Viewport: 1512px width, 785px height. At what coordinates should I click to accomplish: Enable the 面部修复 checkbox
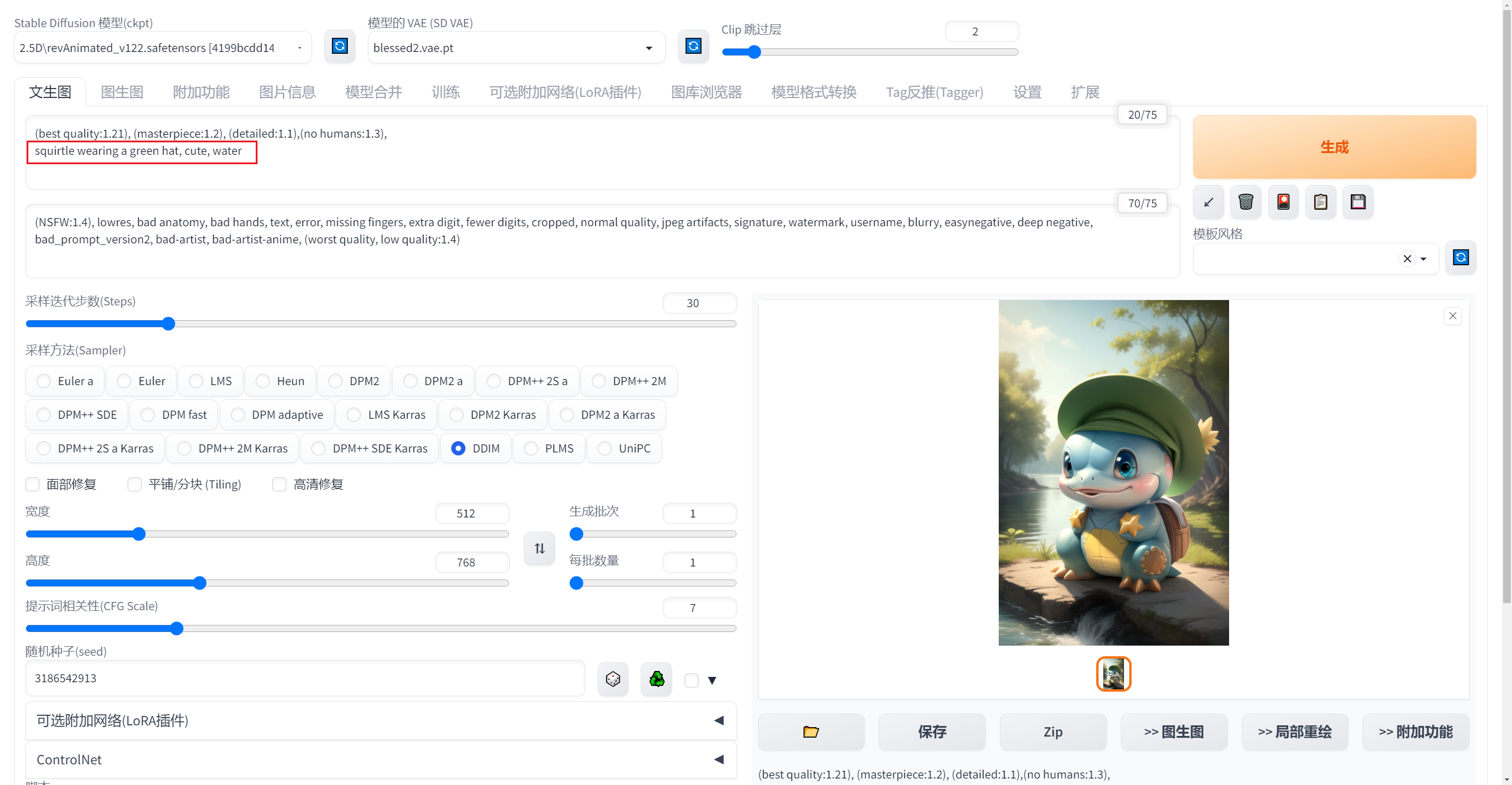tap(33, 484)
